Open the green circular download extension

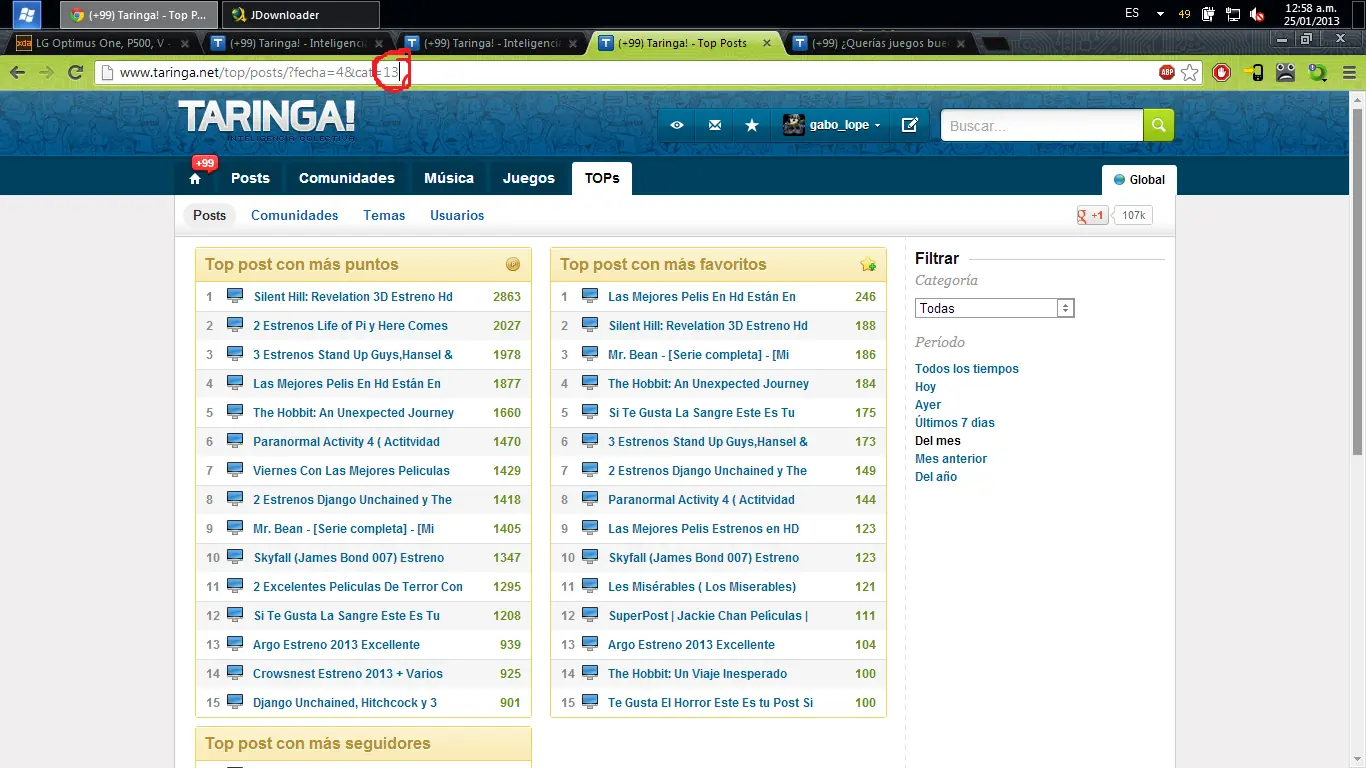(1318, 72)
